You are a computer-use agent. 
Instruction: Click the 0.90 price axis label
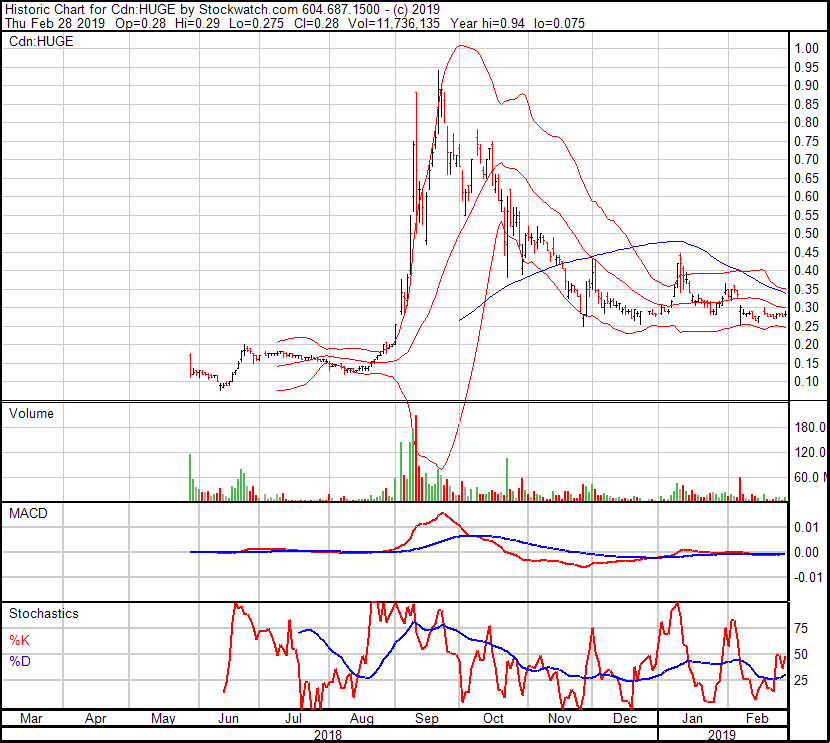coord(807,85)
